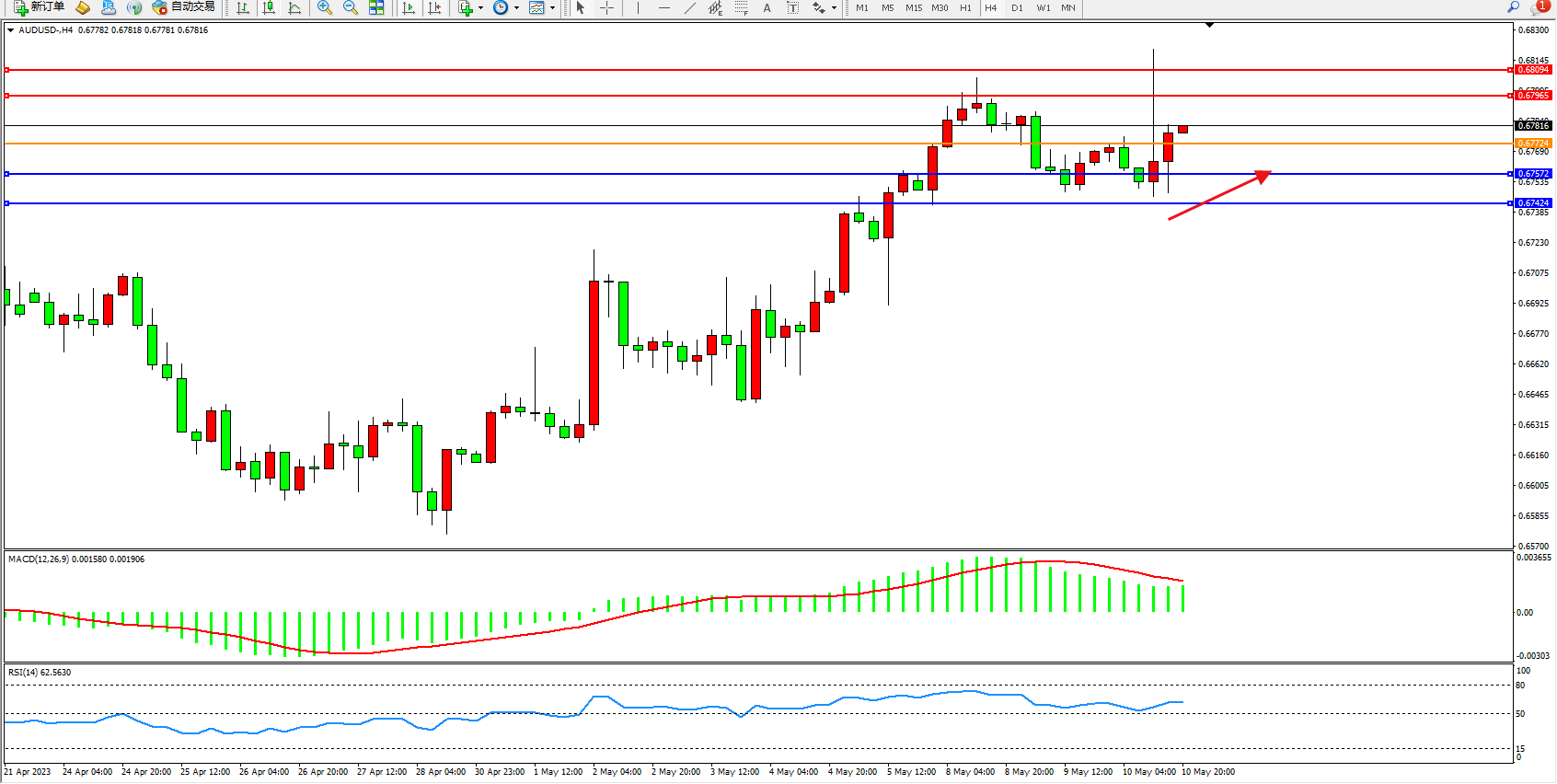Click the chart shift marker triangle

click(1209, 26)
